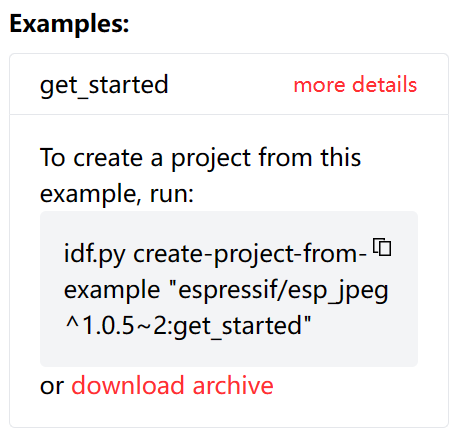
Task: Click the word "example" in the code block
Action: click(112, 291)
